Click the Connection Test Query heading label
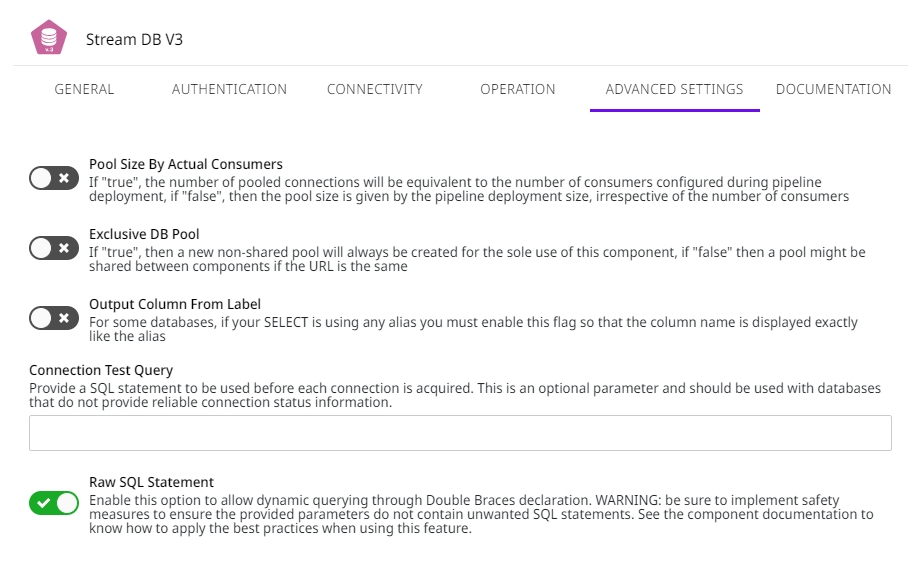920x563 pixels. (101, 370)
